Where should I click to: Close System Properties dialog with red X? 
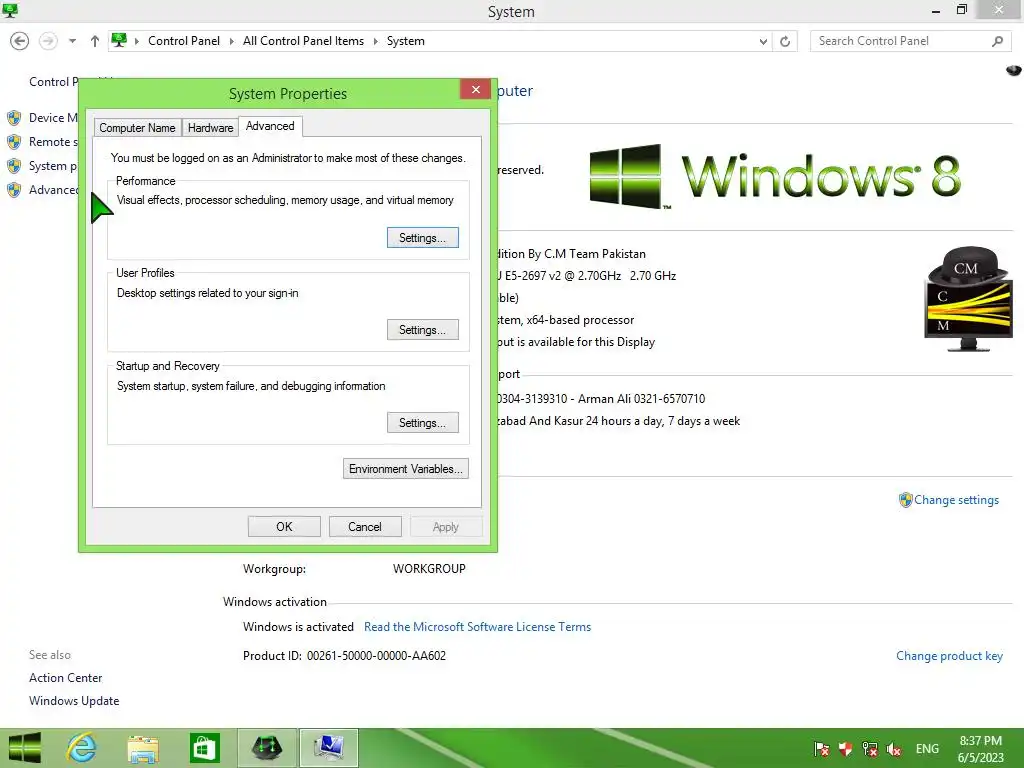point(475,89)
